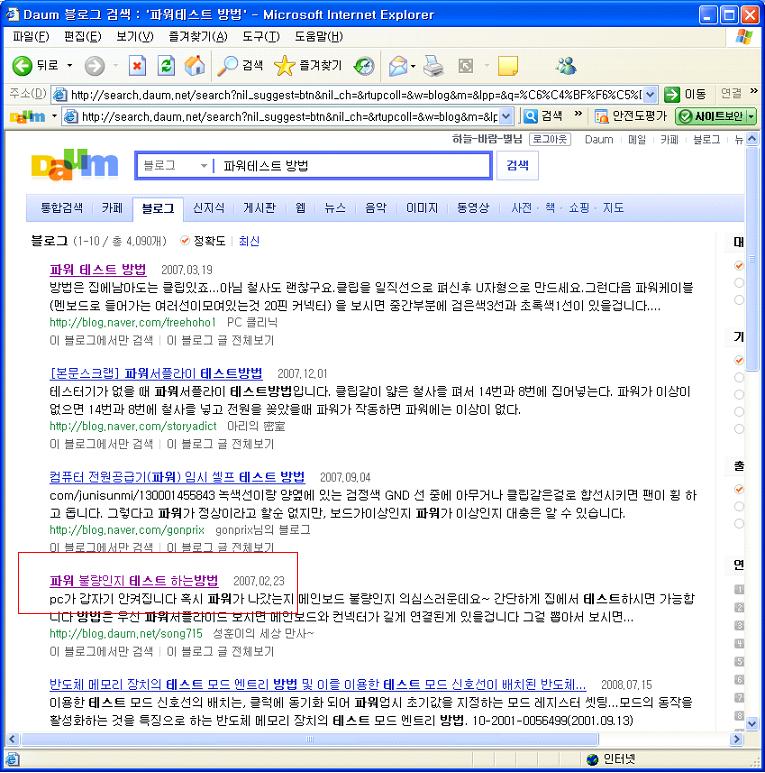Refresh the page with green arrows icon
This screenshot has width=765, height=773.
166,66
